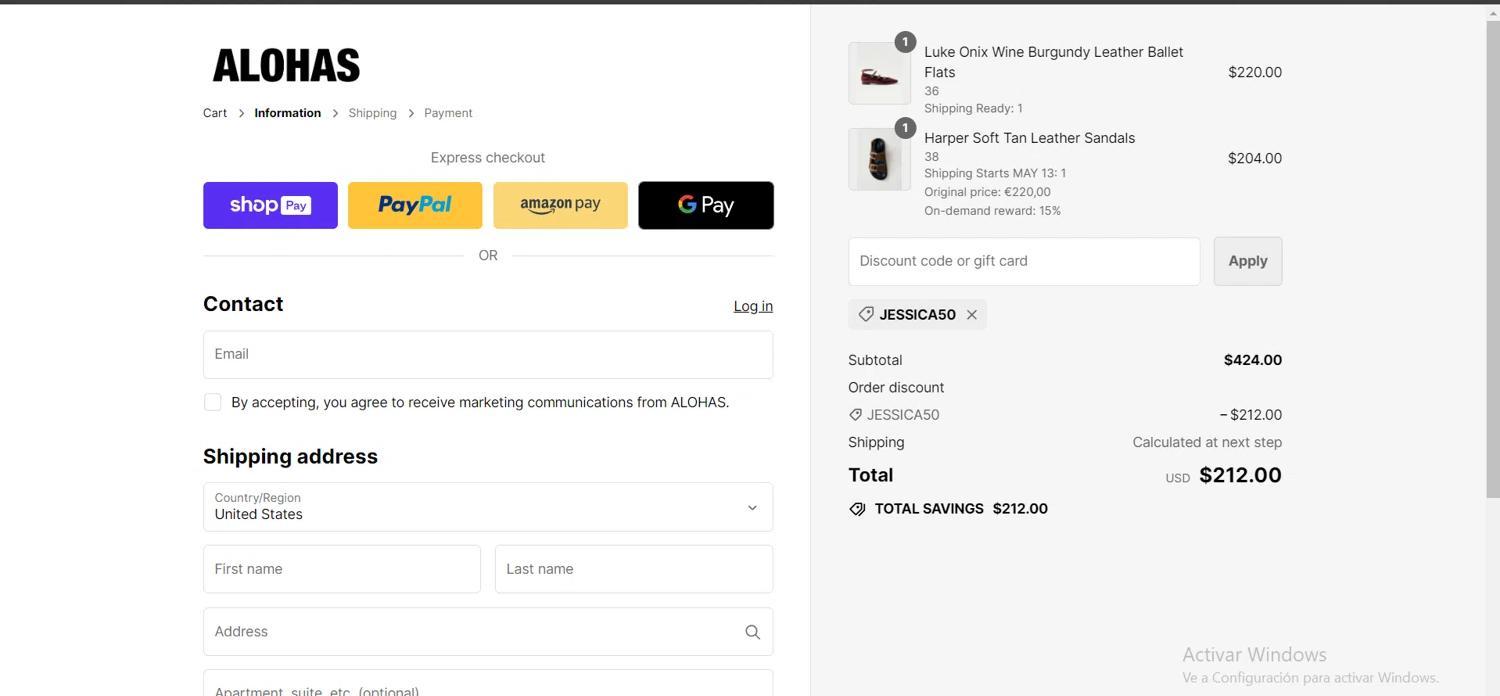Choose PayPal express checkout
Image resolution: width=1500 pixels, height=696 pixels.
(415, 205)
